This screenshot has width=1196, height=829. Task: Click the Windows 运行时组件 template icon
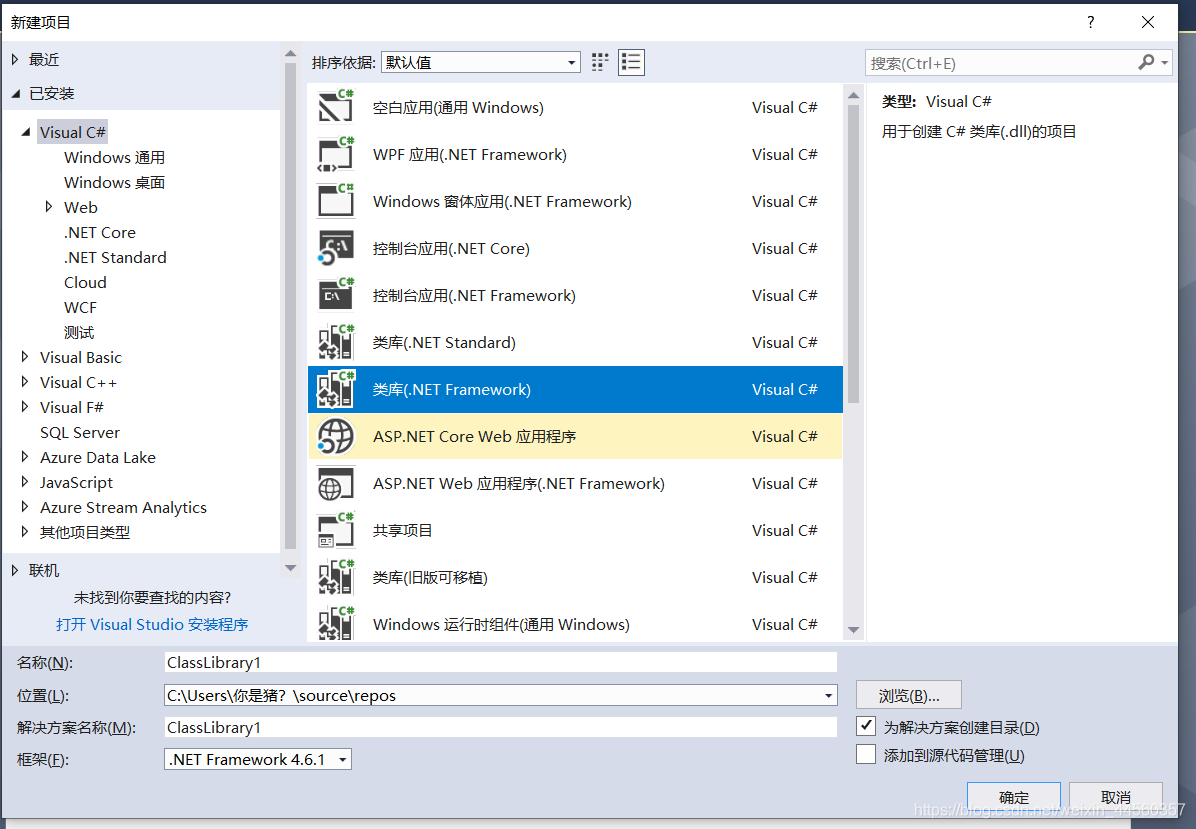click(x=336, y=623)
